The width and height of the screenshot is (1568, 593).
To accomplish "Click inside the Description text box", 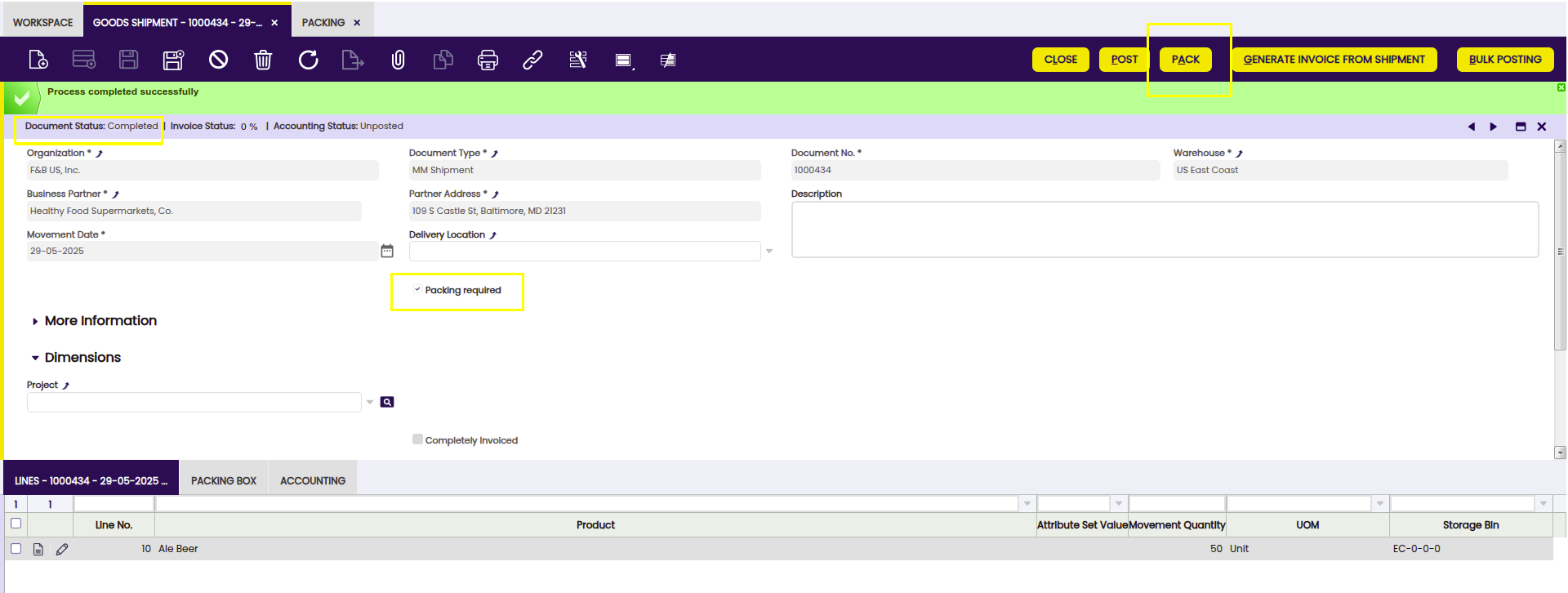I will click(1164, 230).
